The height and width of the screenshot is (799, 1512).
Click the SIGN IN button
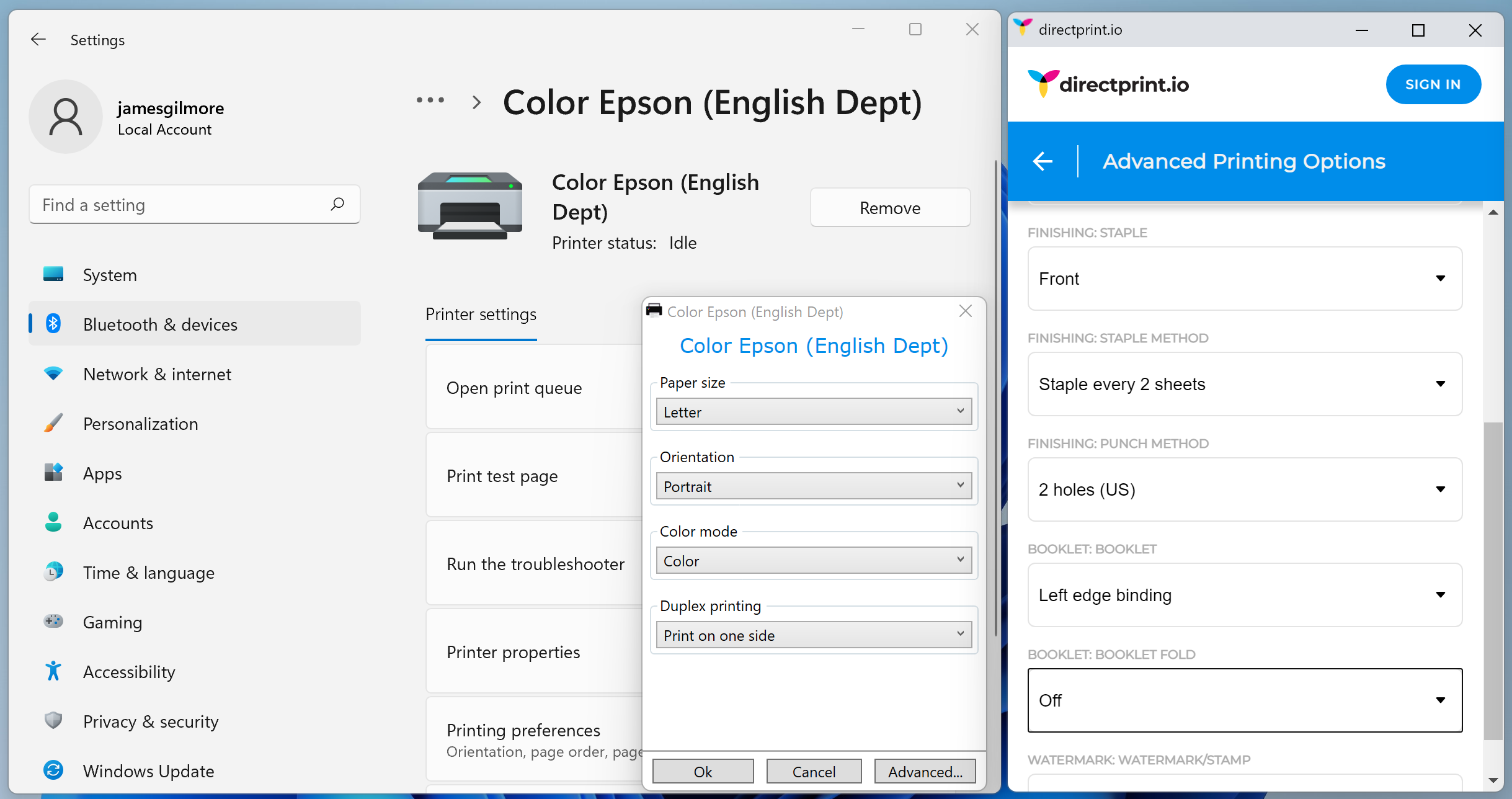click(x=1433, y=84)
